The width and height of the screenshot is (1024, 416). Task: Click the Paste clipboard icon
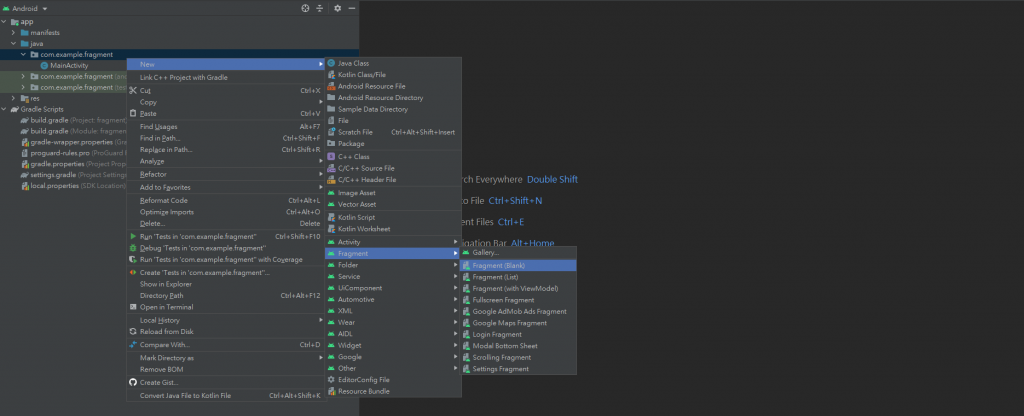pos(133,114)
